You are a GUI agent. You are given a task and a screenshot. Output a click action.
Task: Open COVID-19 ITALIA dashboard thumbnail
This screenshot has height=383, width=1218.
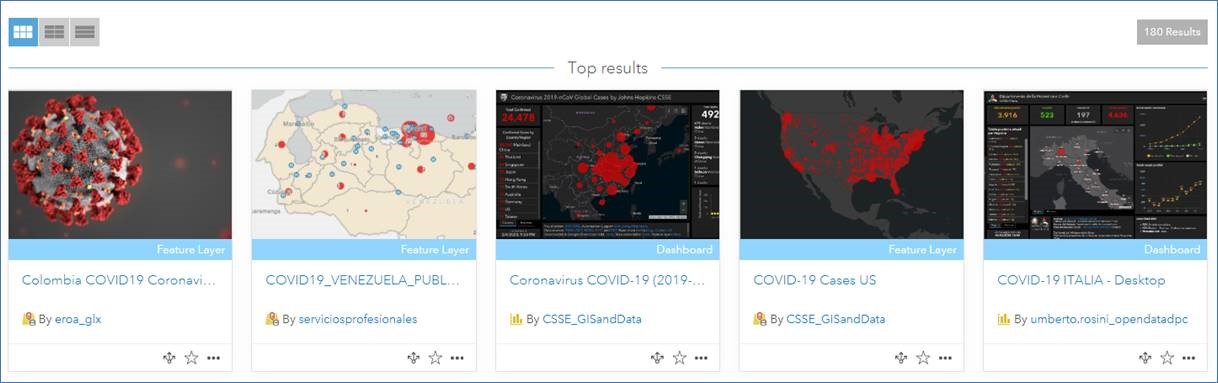click(1095, 165)
